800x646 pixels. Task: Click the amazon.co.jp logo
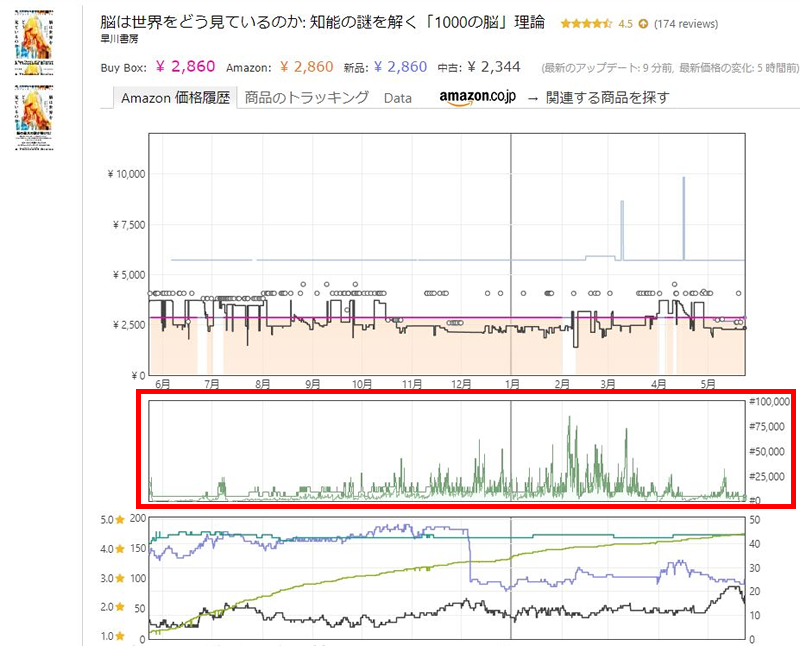point(475,97)
